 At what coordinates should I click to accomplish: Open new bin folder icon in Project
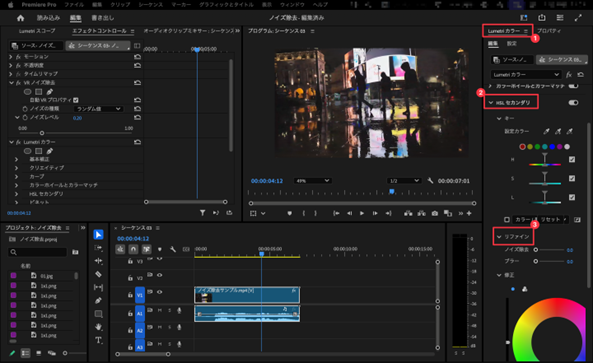(75, 252)
